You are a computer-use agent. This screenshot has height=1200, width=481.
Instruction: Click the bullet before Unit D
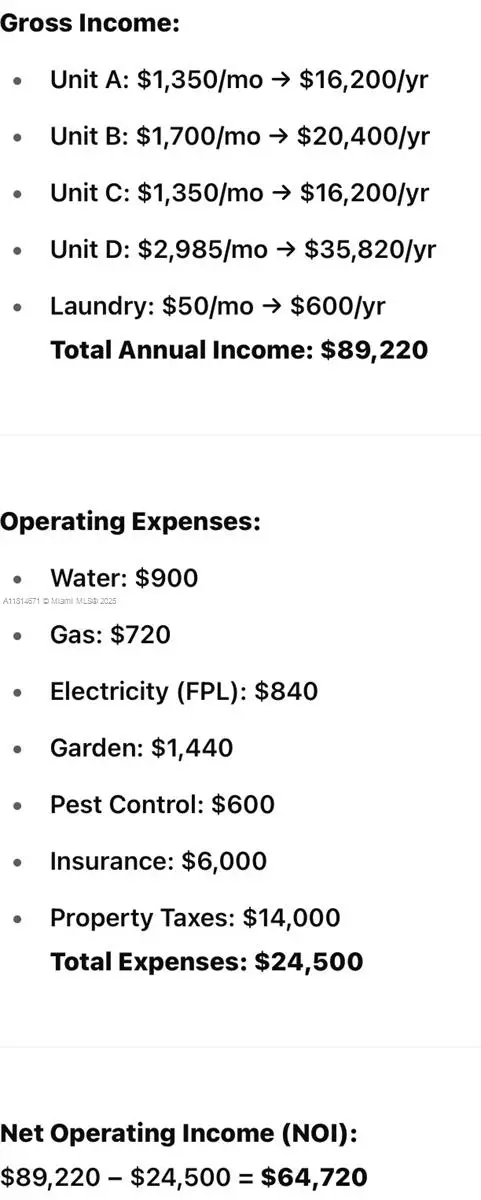coord(17,249)
